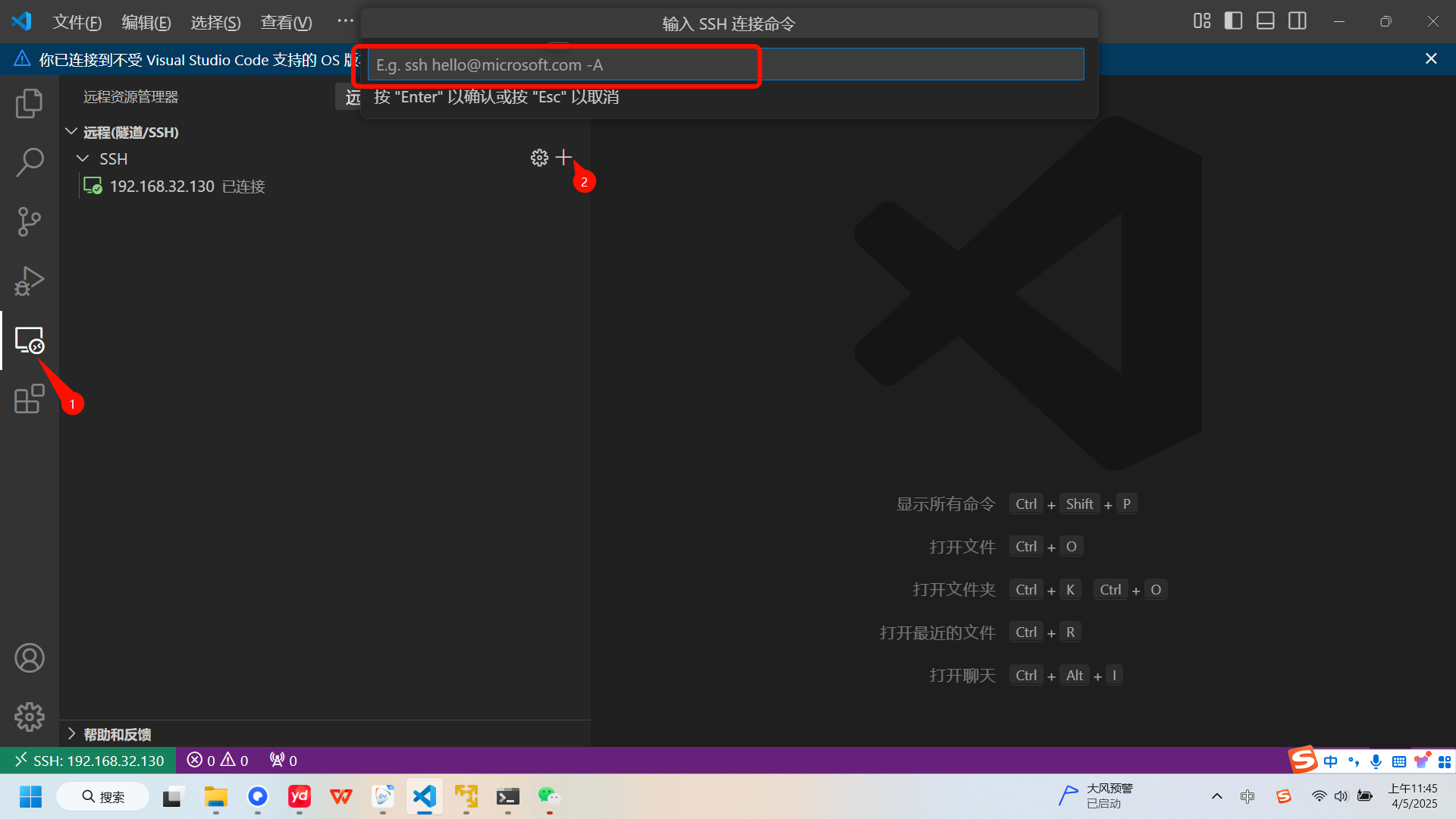Open the Extensions view
The image size is (1456, 819).
29,399
